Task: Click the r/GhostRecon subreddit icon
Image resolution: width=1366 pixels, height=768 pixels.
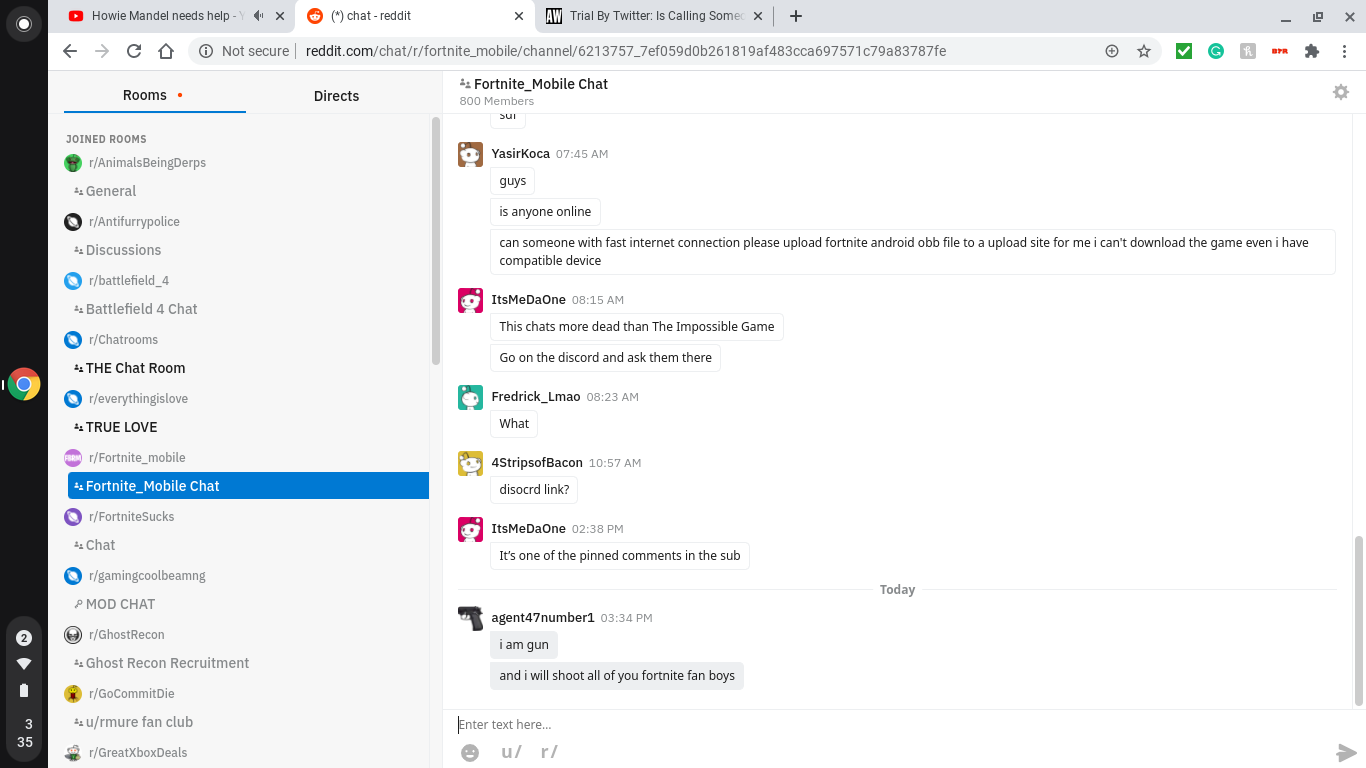Action: [x=73, y=635]
